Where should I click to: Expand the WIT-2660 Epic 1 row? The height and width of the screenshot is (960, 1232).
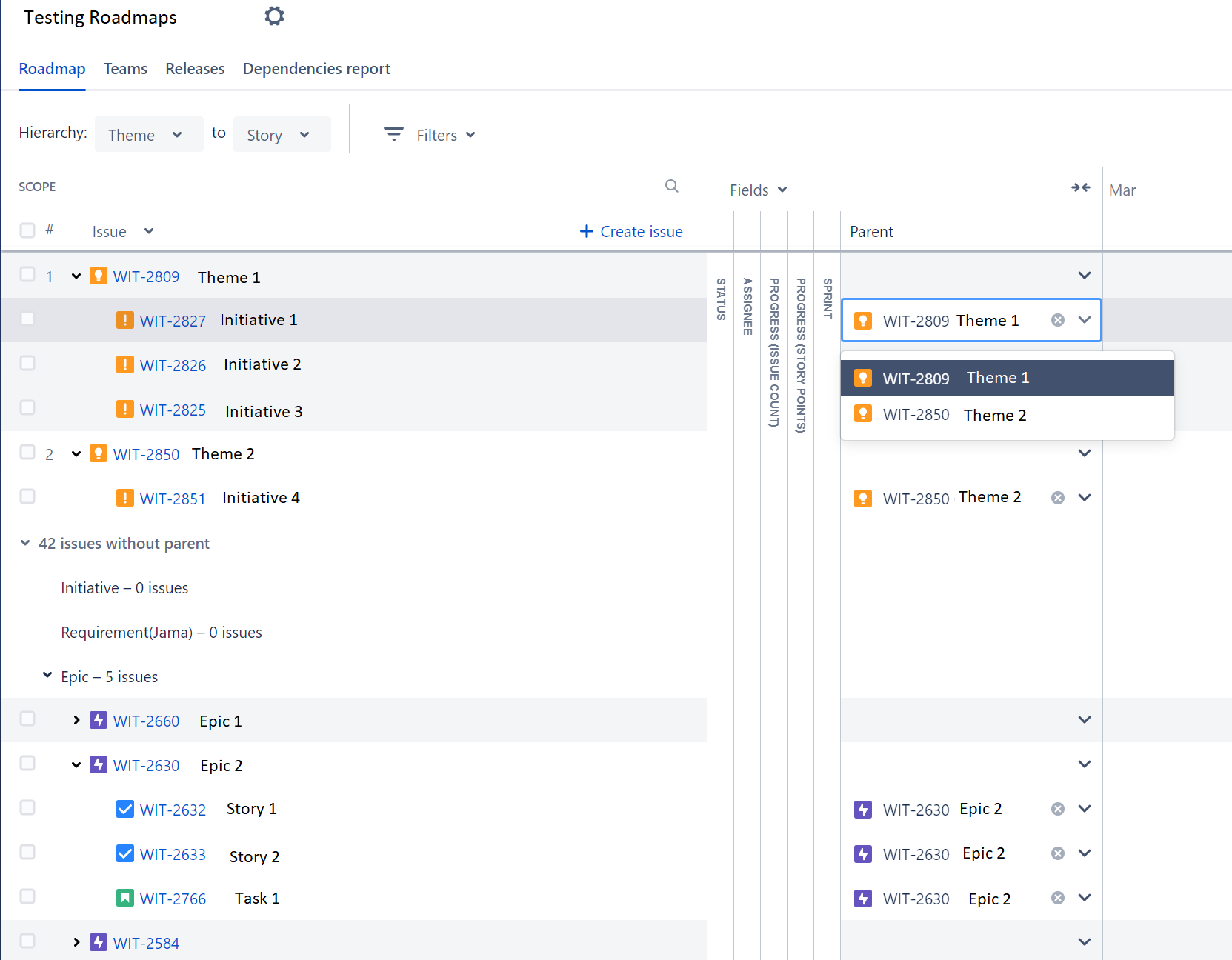click(76, 720)
